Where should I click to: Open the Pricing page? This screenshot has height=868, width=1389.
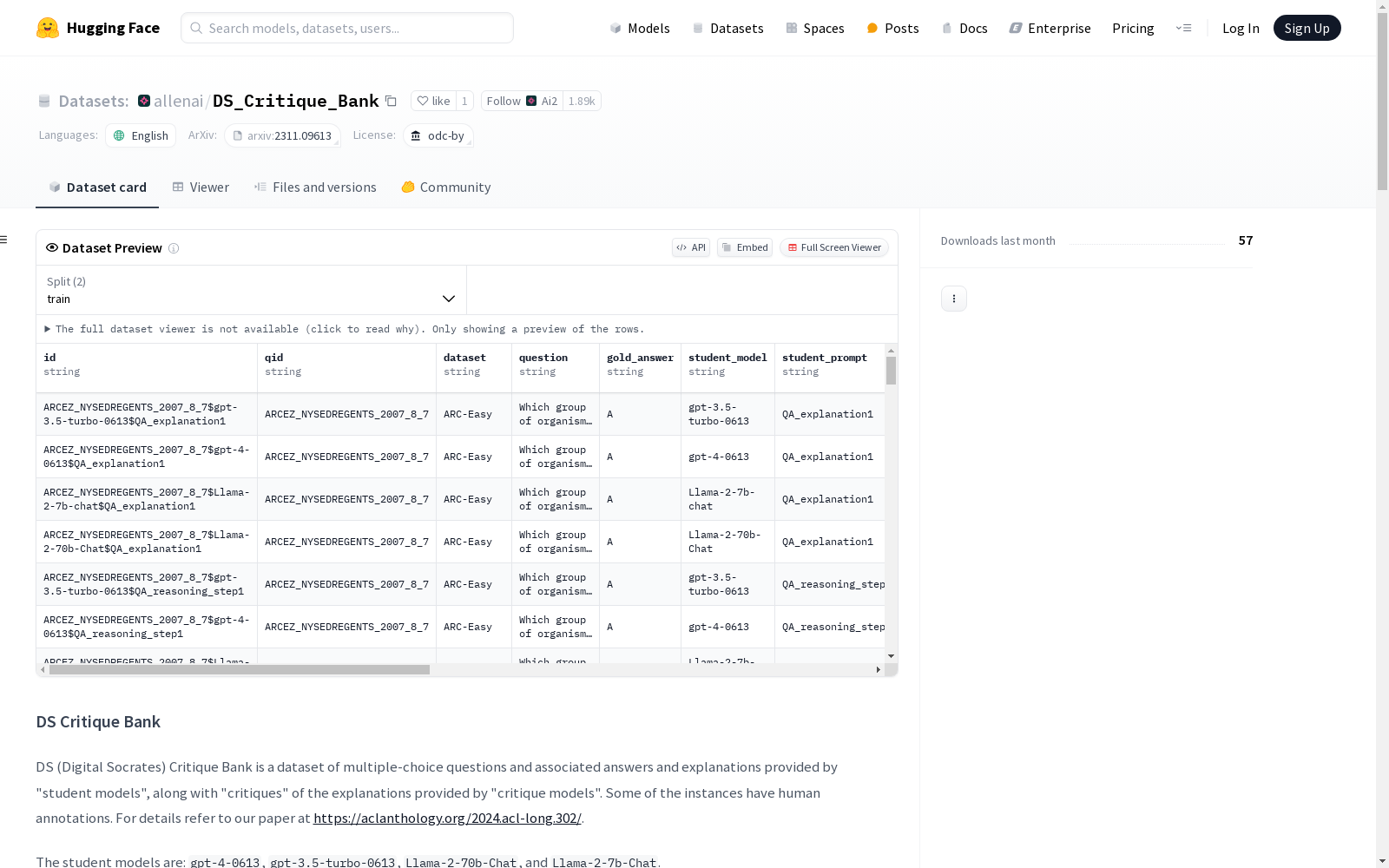pyautogui.click(x=1133, y=28)
